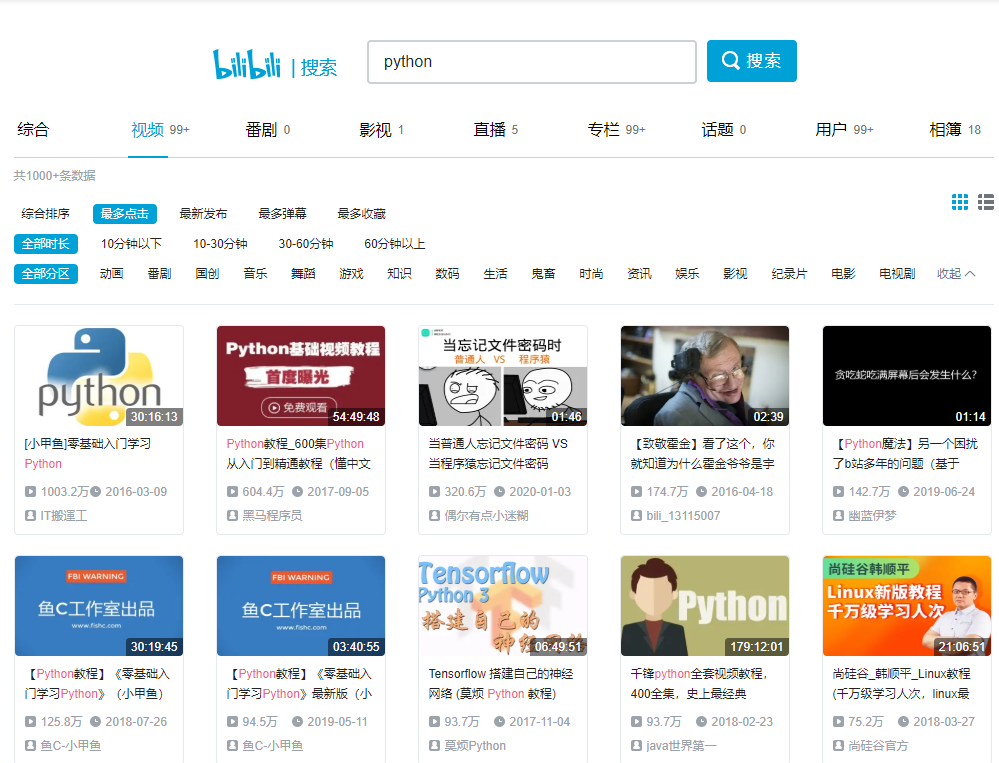Open the 综合 tab
The height and width of the screenshot is (763, 999).
tap(33, 130)
